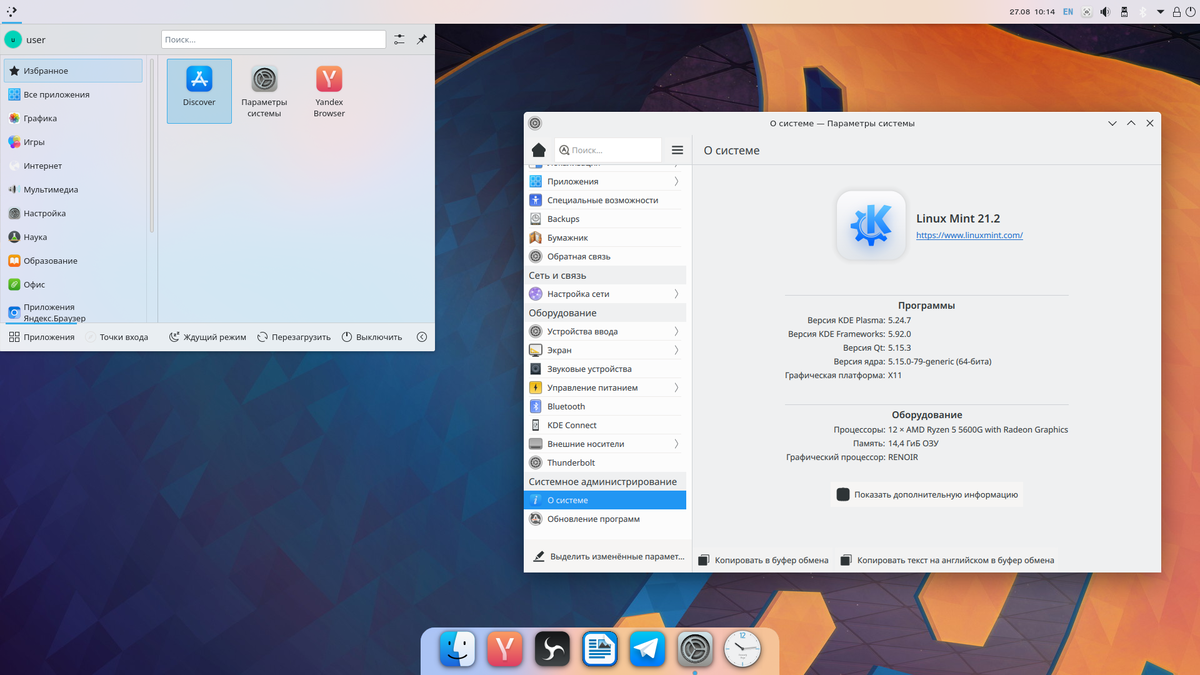The image size is (1200, 675).
Task: Open Звуковые устройства settings
Action: coord(605,369)
